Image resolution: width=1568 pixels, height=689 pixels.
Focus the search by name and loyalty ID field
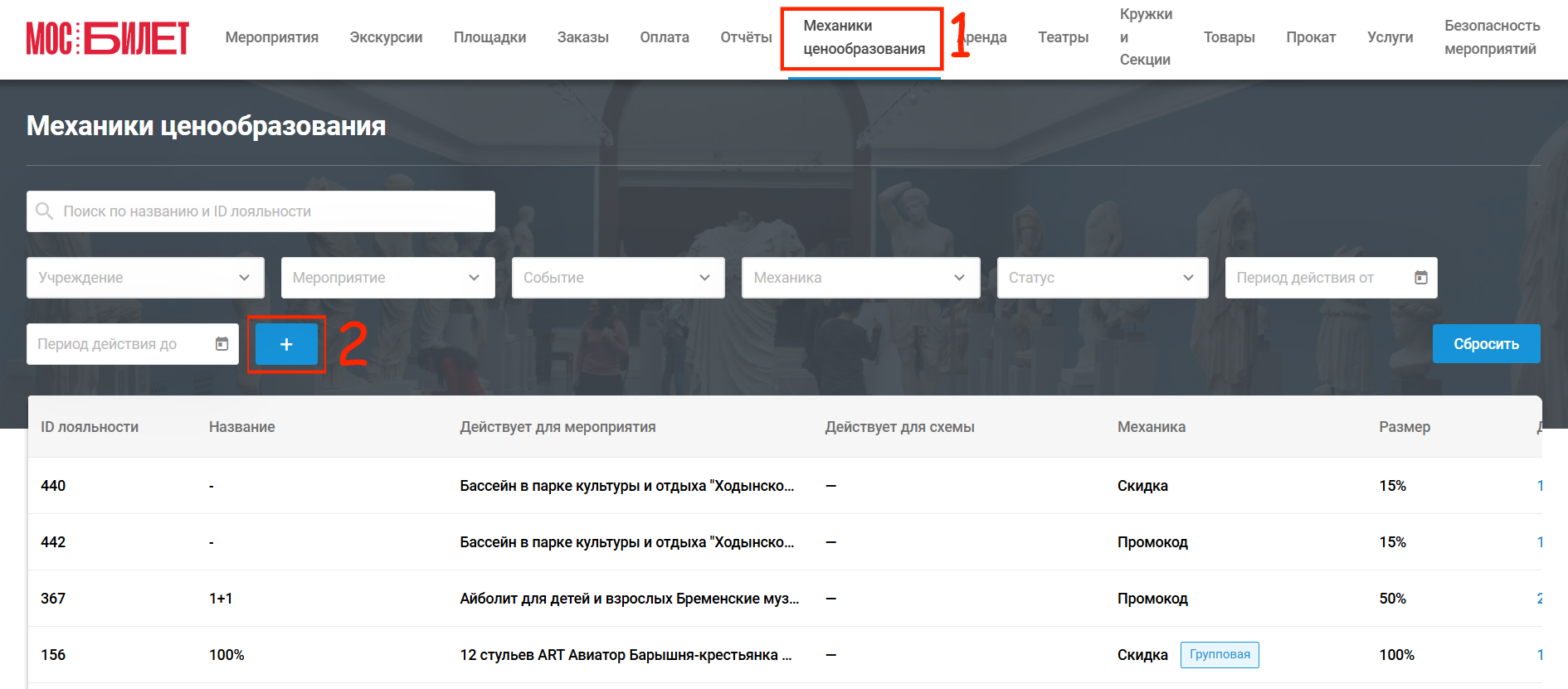click(261, 211)
